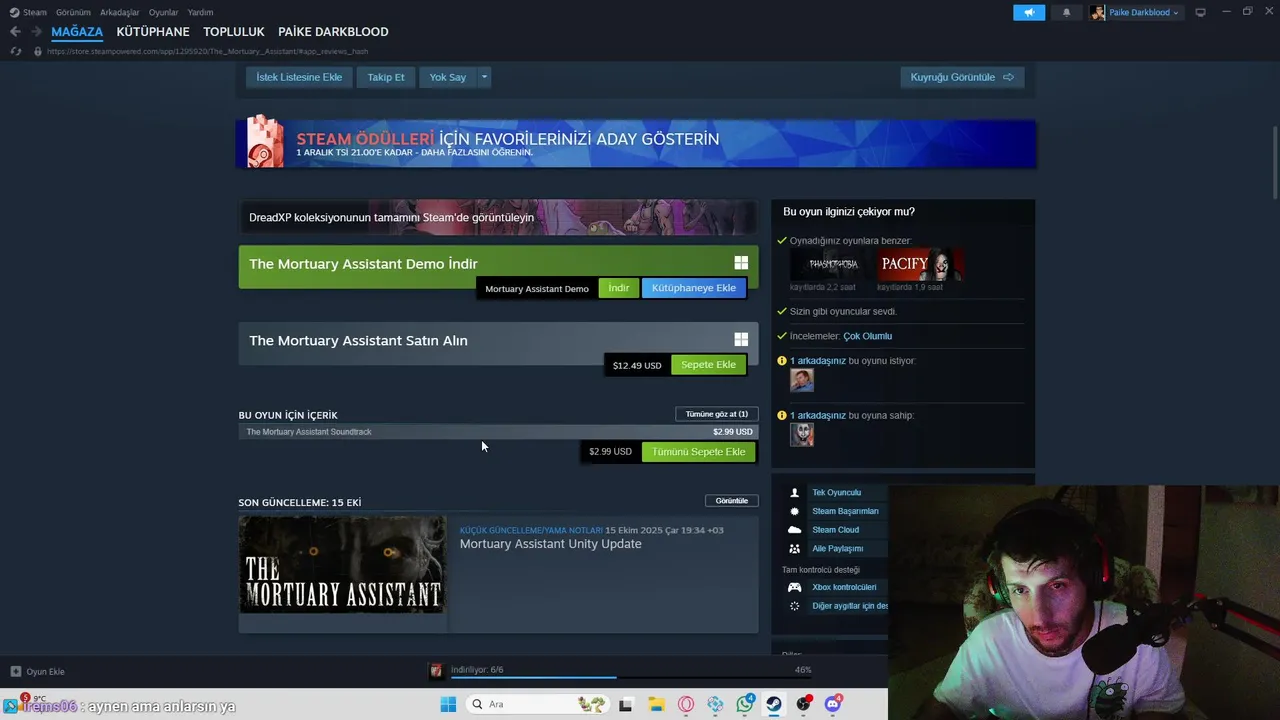Open the Yardım menu
The image size is (1280, 720).
tap(200, 12)
